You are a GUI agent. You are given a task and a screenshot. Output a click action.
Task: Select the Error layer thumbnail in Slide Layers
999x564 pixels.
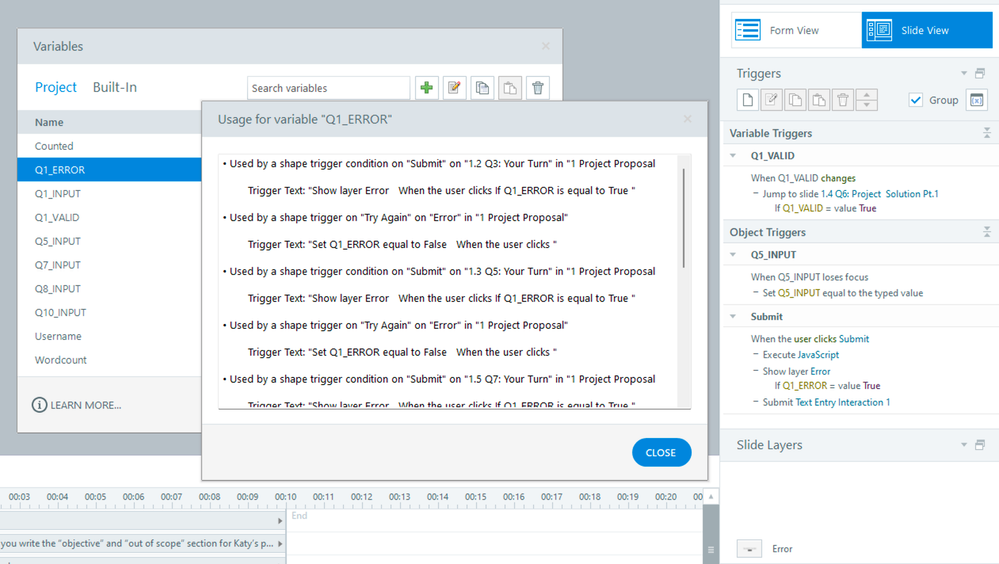(x=749, y=548)
